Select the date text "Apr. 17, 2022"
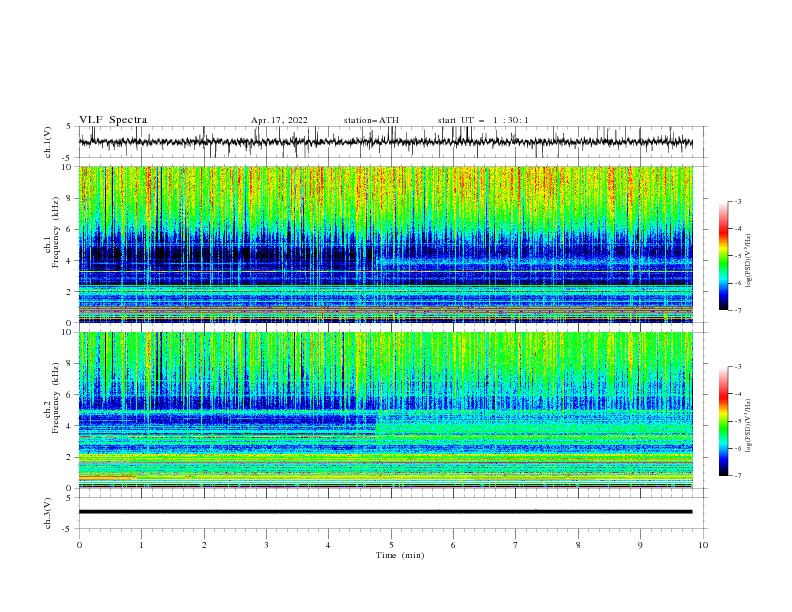Image resolution: width=792 pixels, height=612 pixels. (279, 120)
